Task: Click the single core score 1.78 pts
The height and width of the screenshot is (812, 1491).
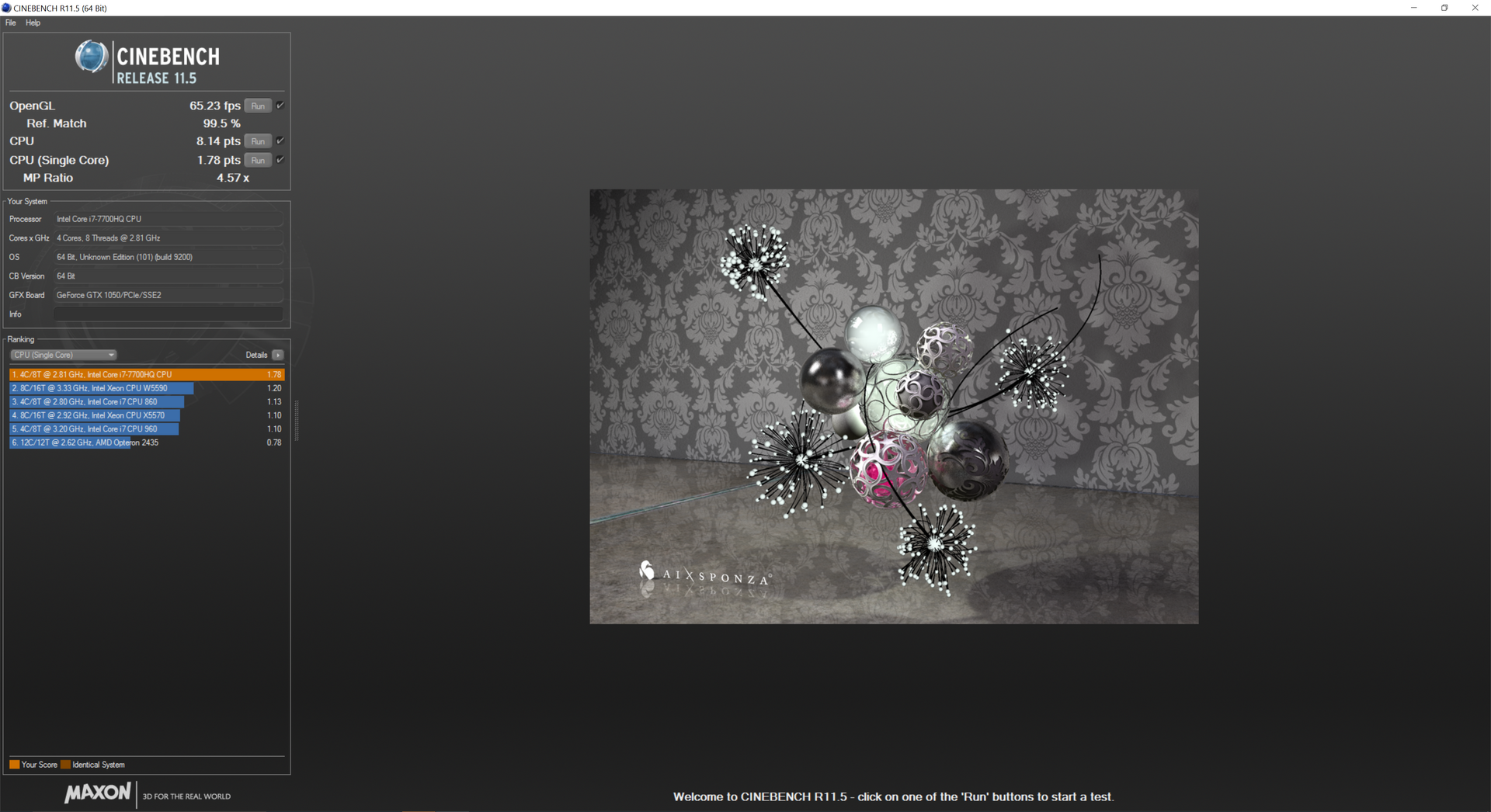Action: (x=218, y=160)
